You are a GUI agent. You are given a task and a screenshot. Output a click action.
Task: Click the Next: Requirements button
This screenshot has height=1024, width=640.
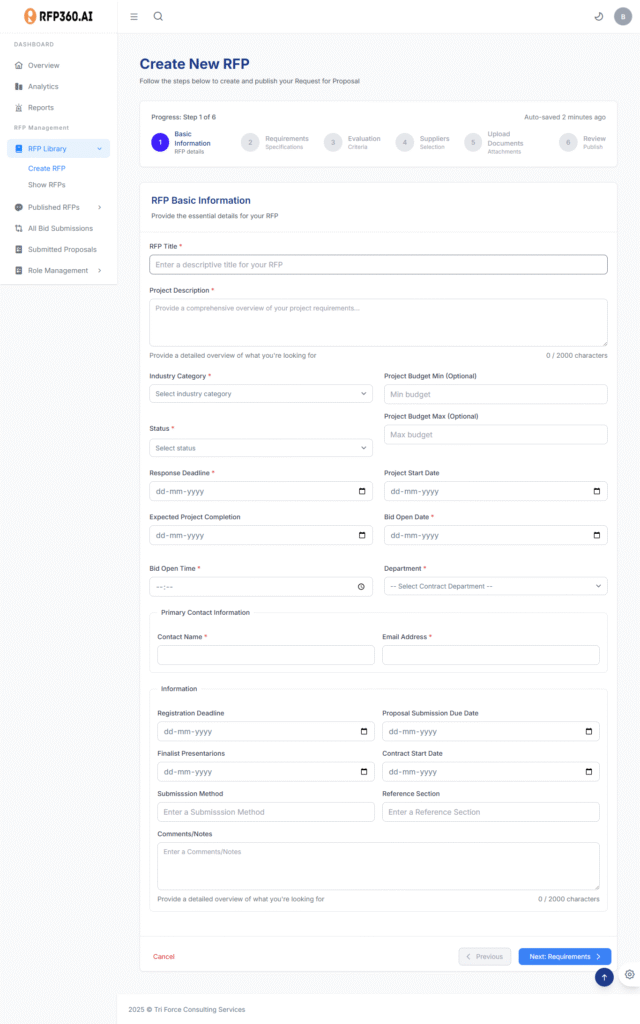click(x=564, y=956)
